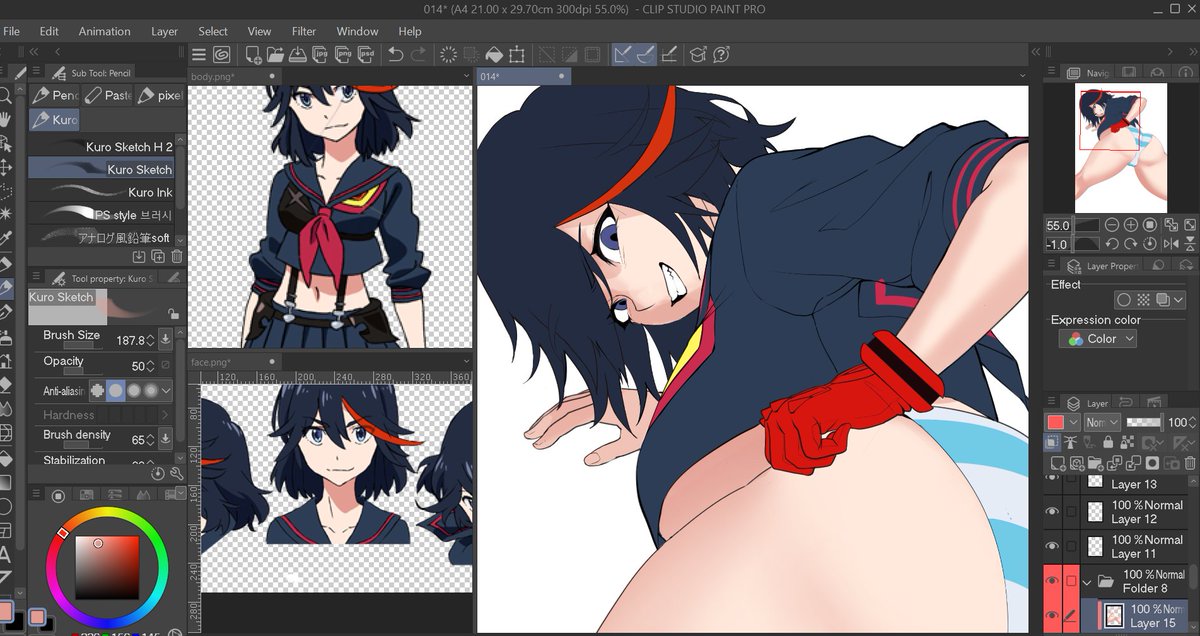
Task: Create a new layer folder icon
Action: 1094,463
